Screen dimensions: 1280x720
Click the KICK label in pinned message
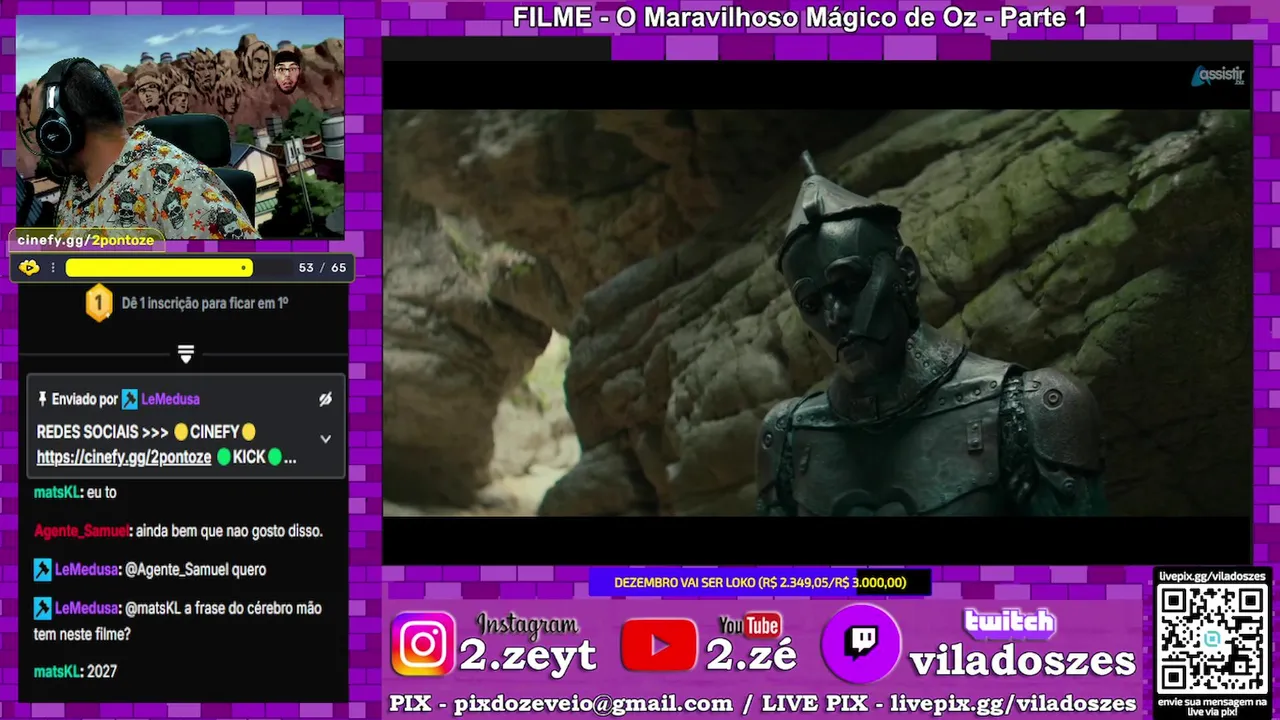click(249, 457)
